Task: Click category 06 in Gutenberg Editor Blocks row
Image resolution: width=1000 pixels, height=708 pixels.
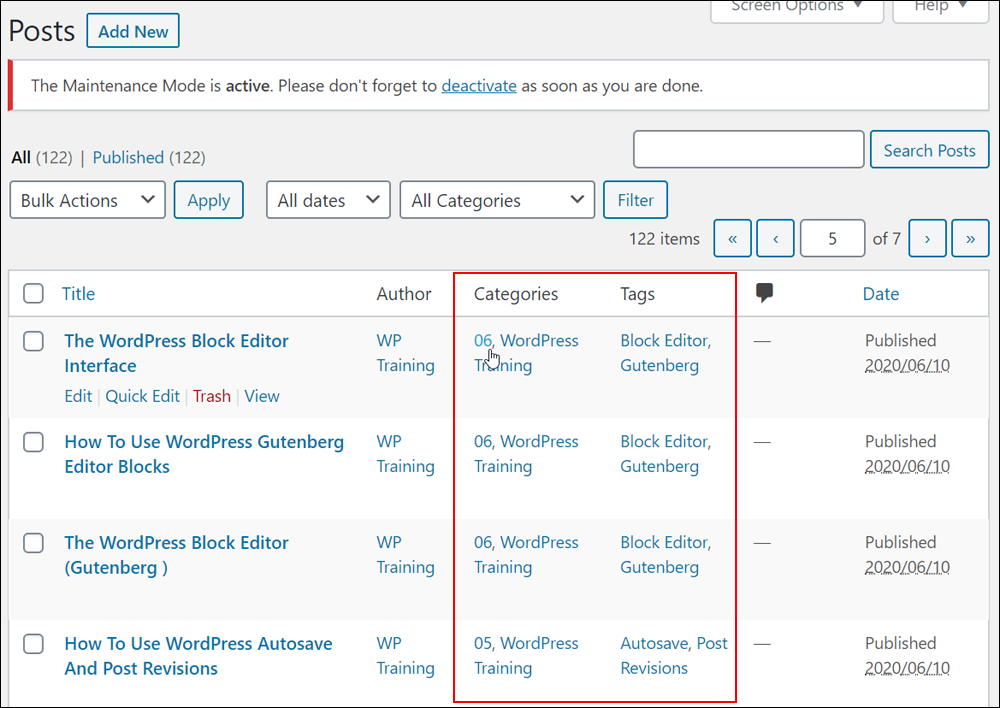Action: click(483, 441)
